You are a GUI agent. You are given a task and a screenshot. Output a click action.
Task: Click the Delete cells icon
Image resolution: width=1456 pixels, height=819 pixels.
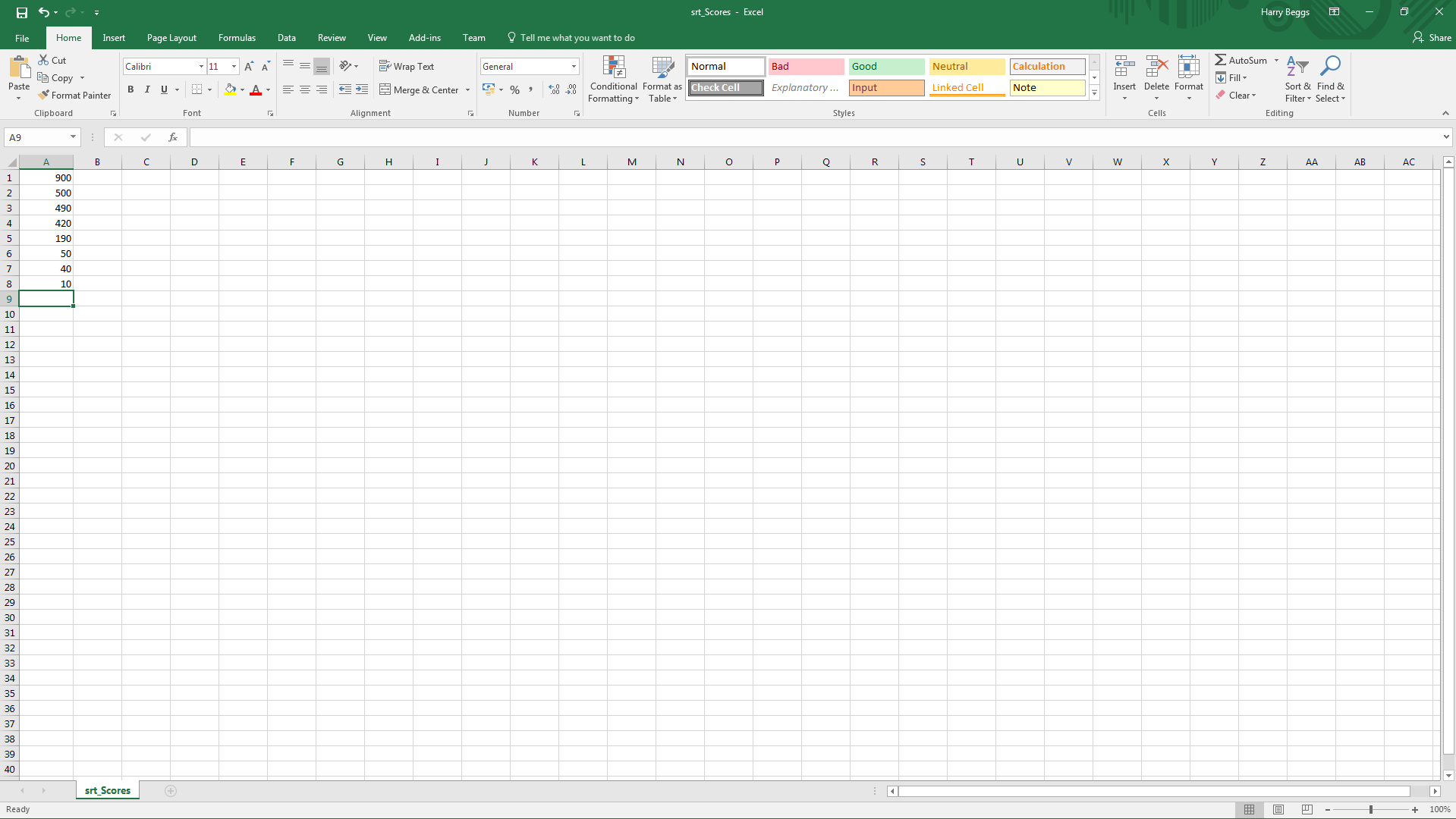pyautogui.click(x=1156, y=67)
